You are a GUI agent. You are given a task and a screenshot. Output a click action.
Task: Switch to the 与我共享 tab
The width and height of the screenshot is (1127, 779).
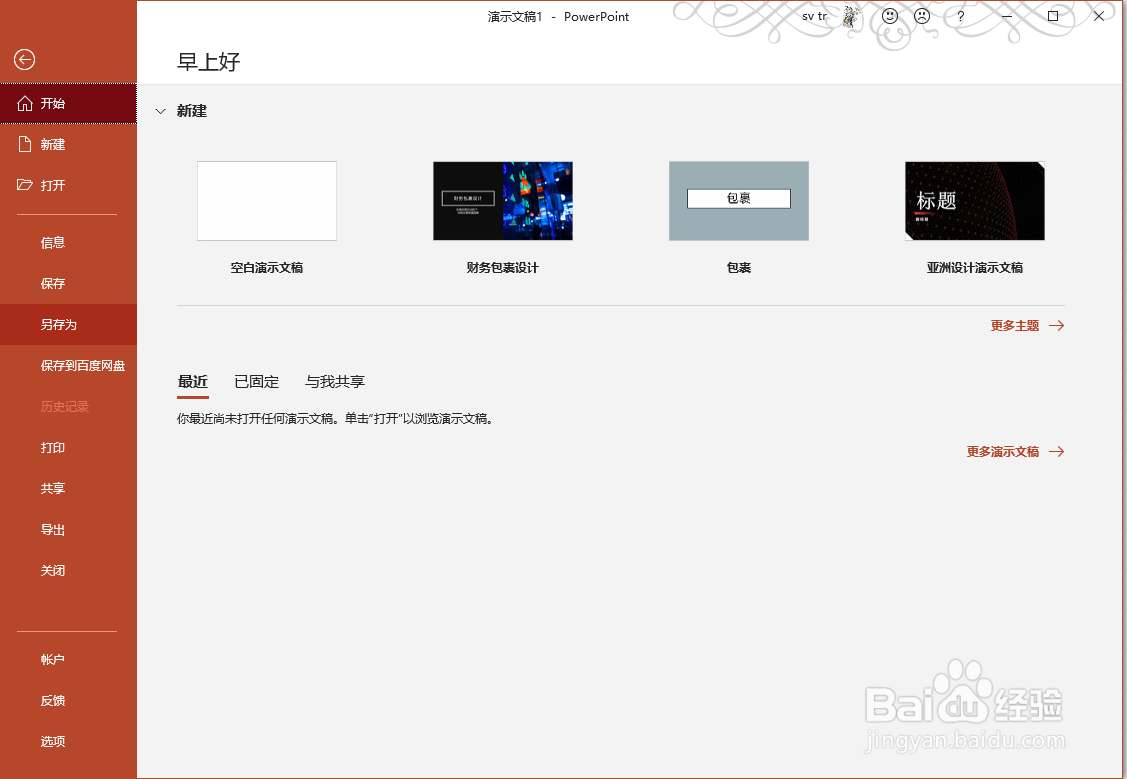(x=334, y=381)
